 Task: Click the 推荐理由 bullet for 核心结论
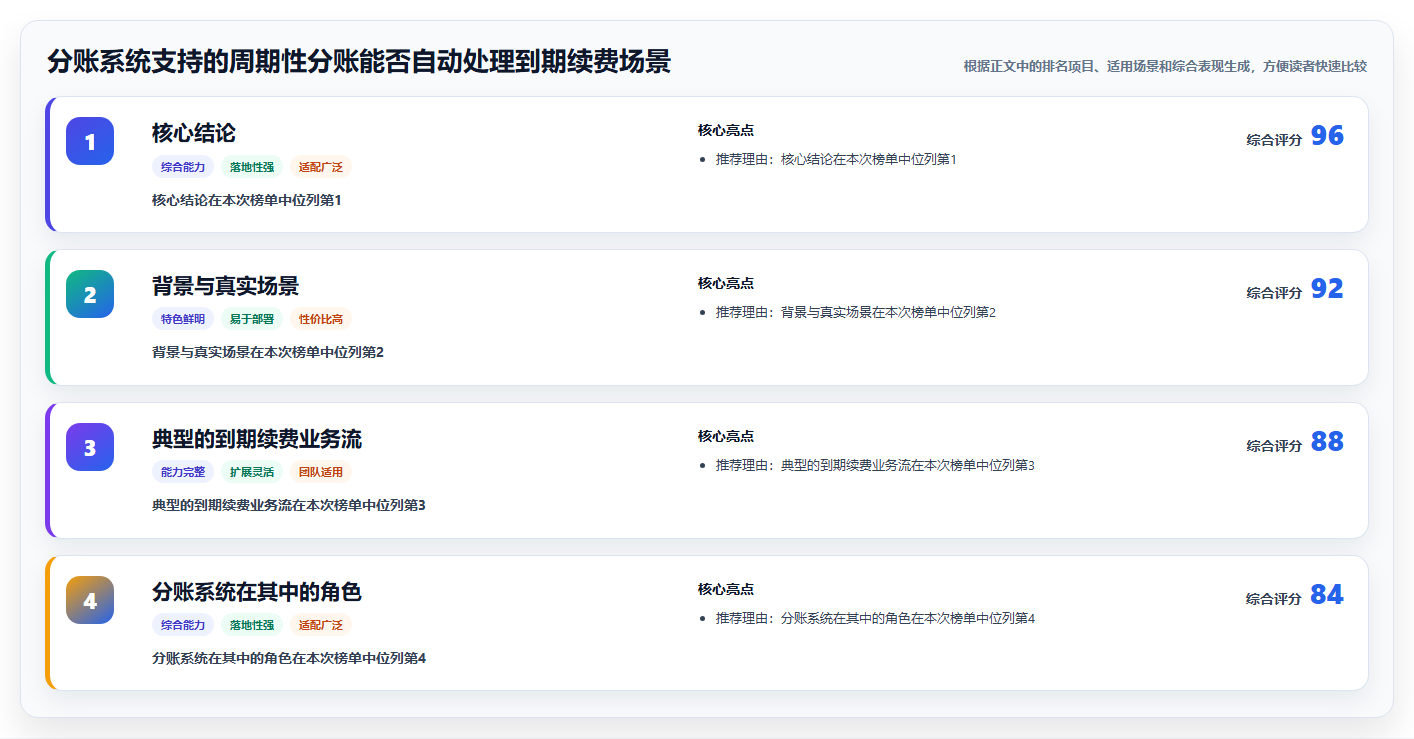pyautogui.click(x=836, y=160)
